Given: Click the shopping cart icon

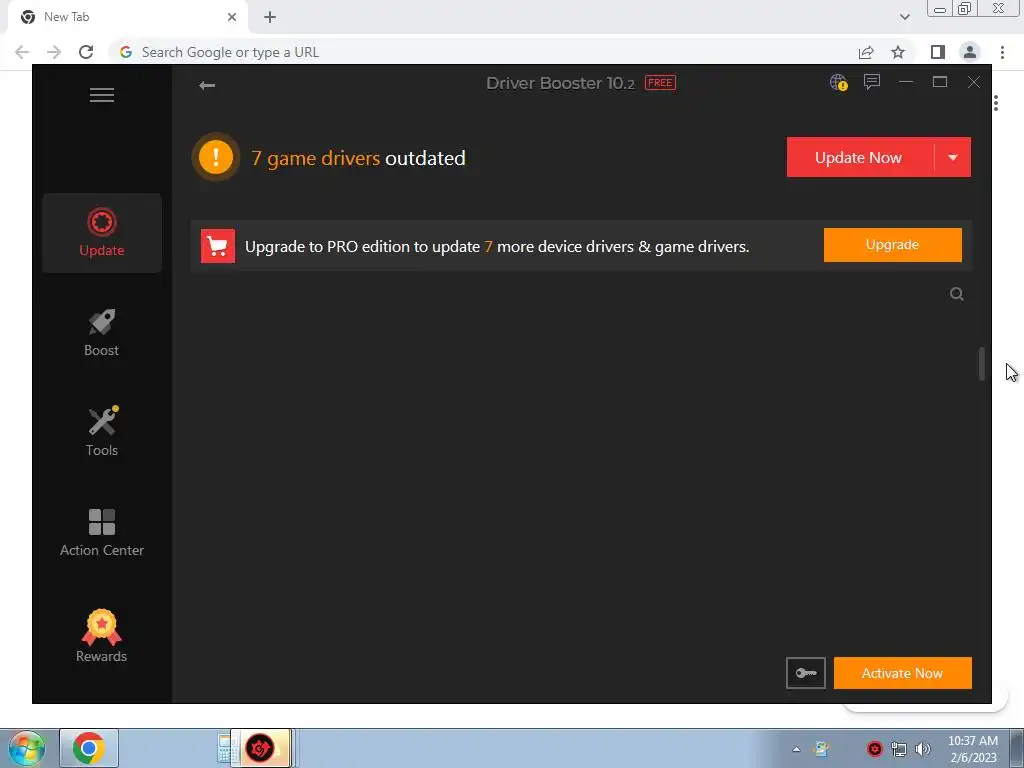Looking at the screenshot, I should 217,246.
